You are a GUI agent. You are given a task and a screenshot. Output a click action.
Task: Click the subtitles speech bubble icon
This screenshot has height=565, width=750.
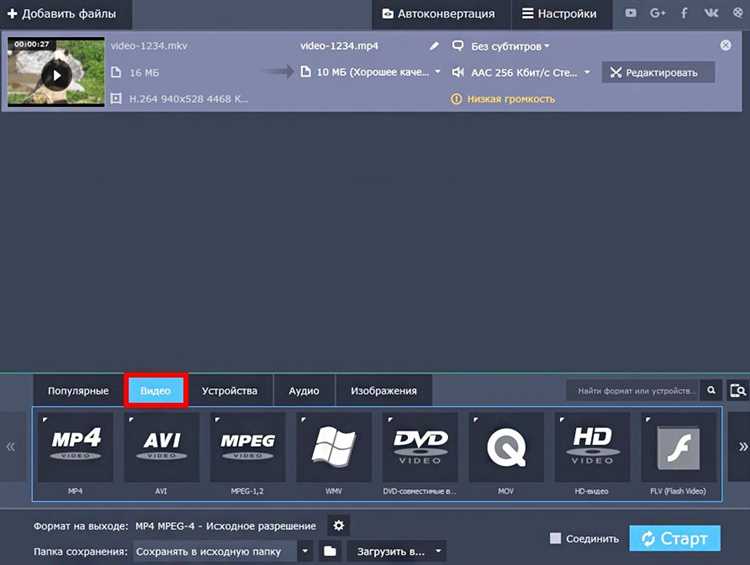pyautogui.click(x=458, y=46)
